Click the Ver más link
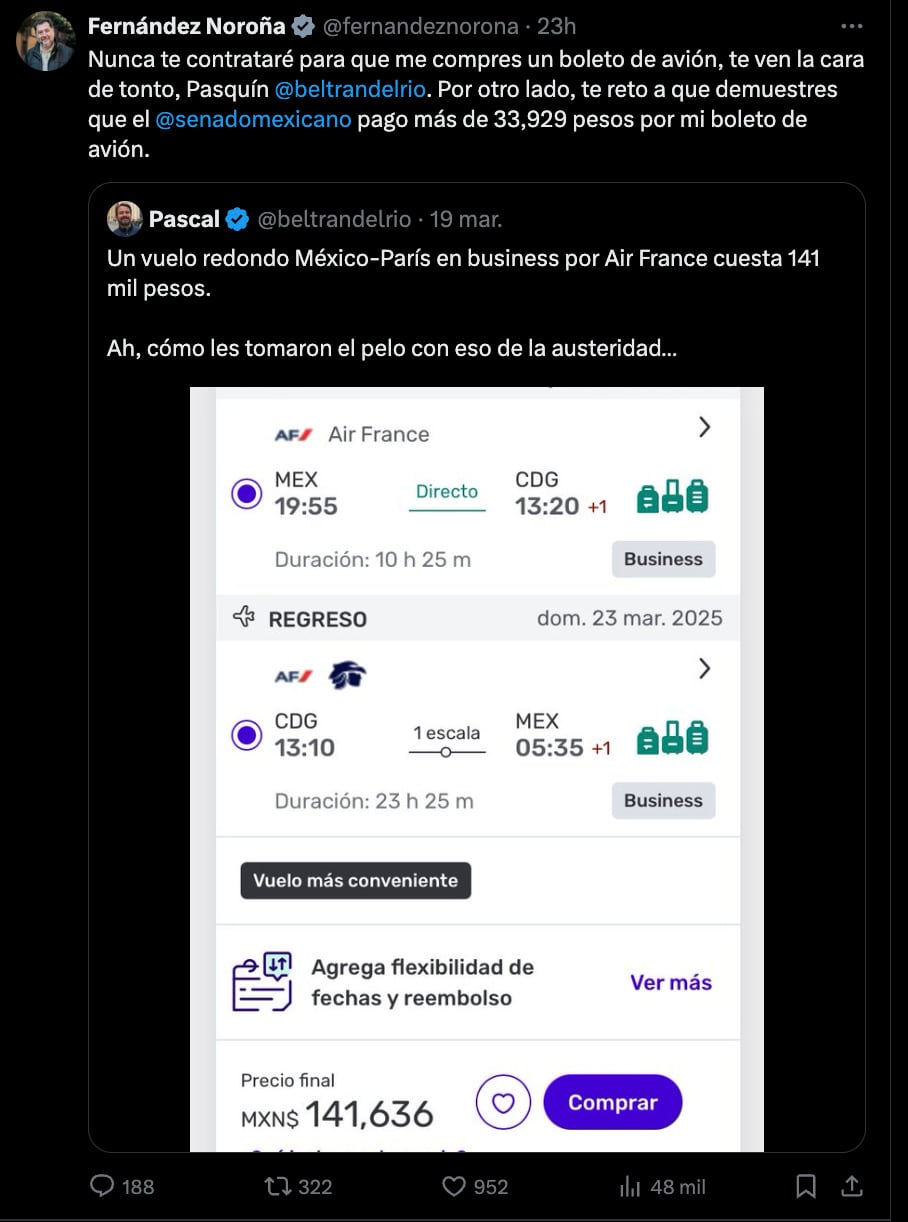Viewport: 908px width, 1222px height. [670, 982]
